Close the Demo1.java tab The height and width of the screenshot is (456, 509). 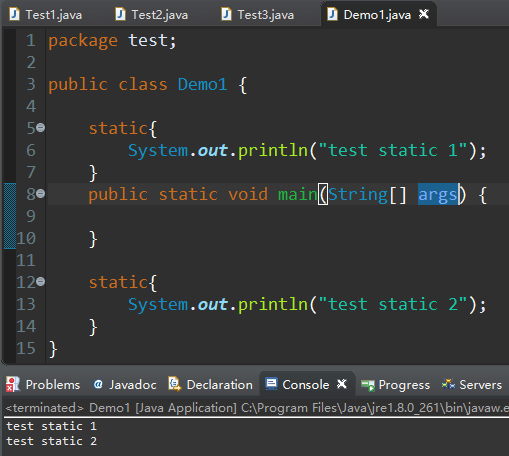424,14
